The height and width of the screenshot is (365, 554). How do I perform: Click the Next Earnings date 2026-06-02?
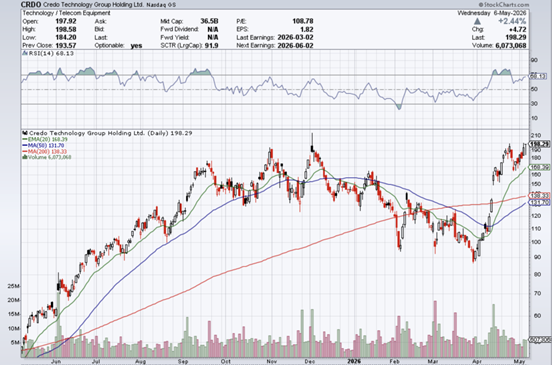point(295,46)
